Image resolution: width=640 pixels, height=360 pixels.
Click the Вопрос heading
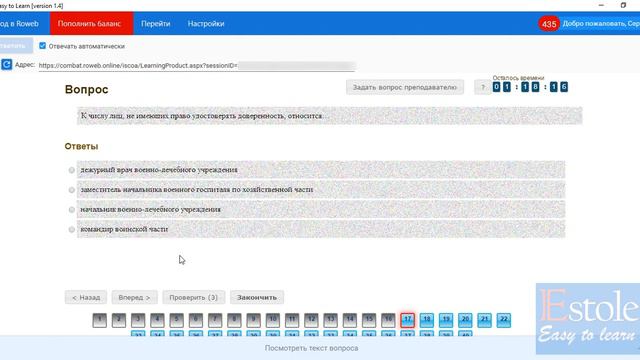tap(87, 89)
